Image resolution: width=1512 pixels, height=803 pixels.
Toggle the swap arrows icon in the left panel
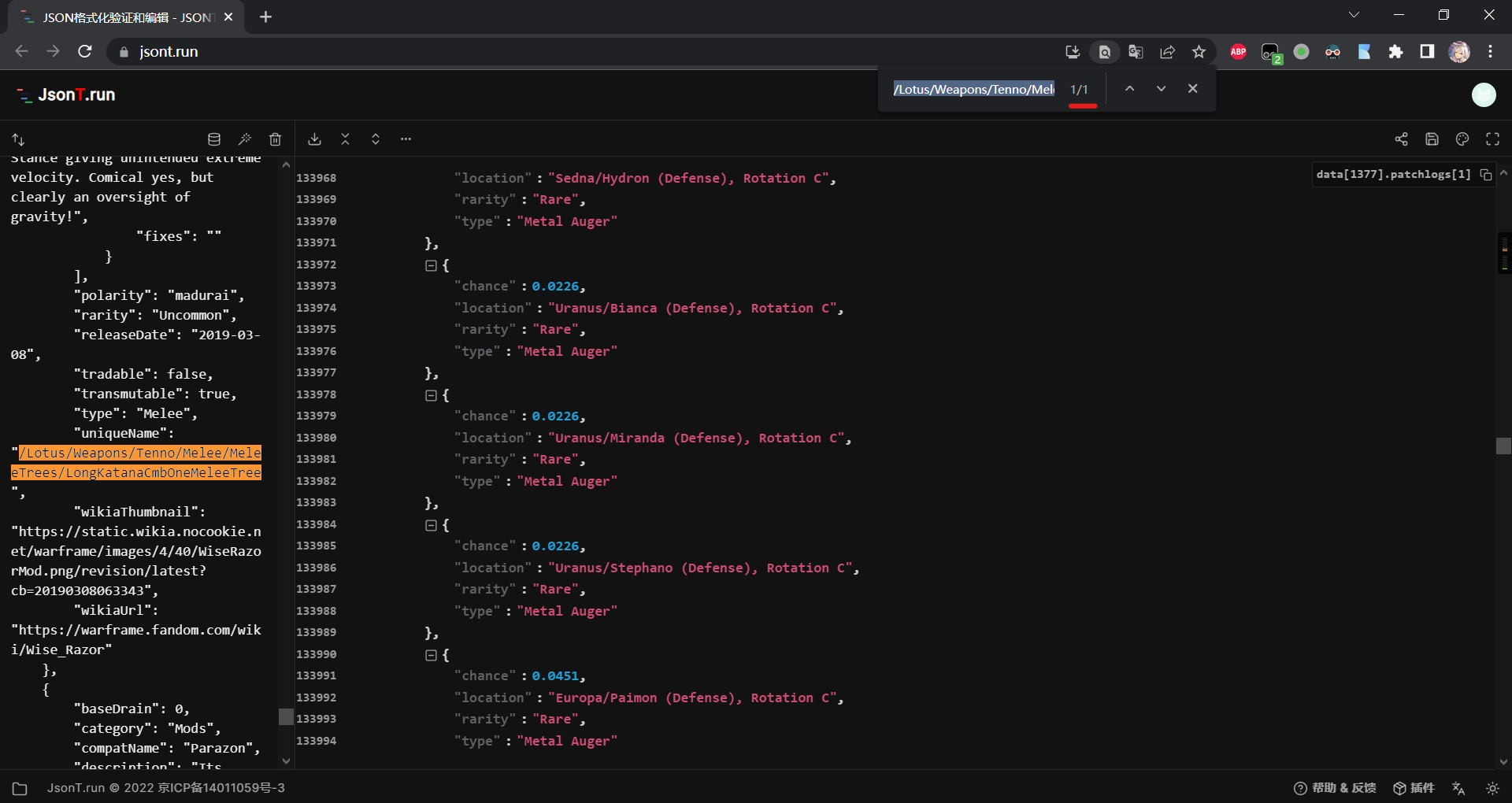click(18, 139)
